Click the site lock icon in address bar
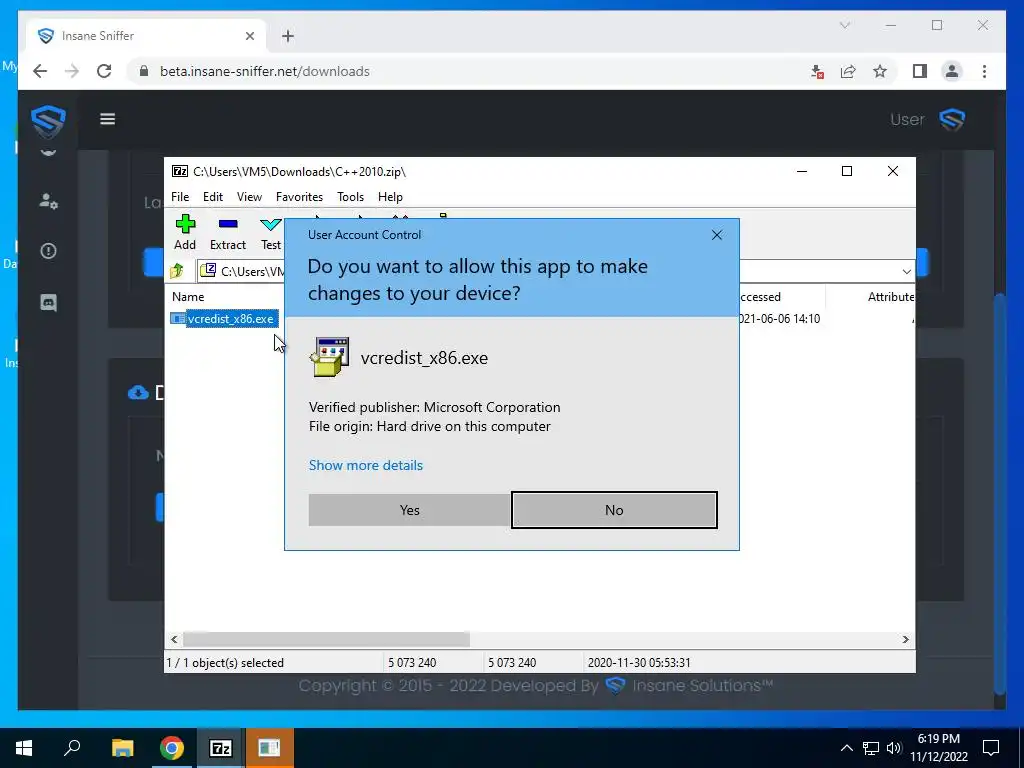This screenshot has height=768, width=1024. tap(144, 71)
